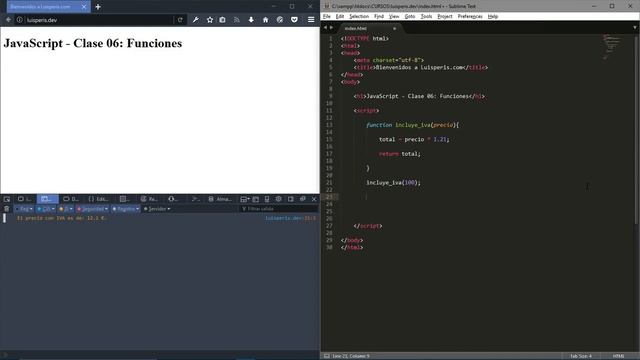Click the Sublime minimap code preview

[x=611, y=47]
